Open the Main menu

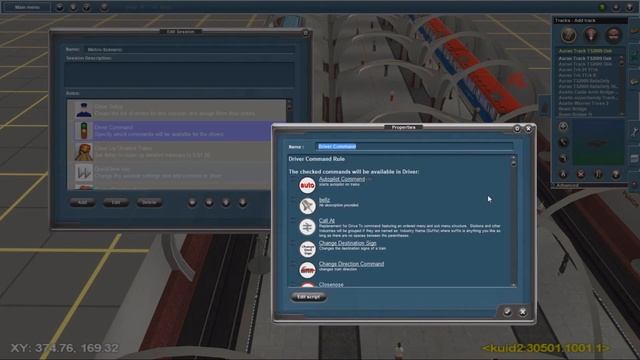pyautogui.click(x=27, y=7)
